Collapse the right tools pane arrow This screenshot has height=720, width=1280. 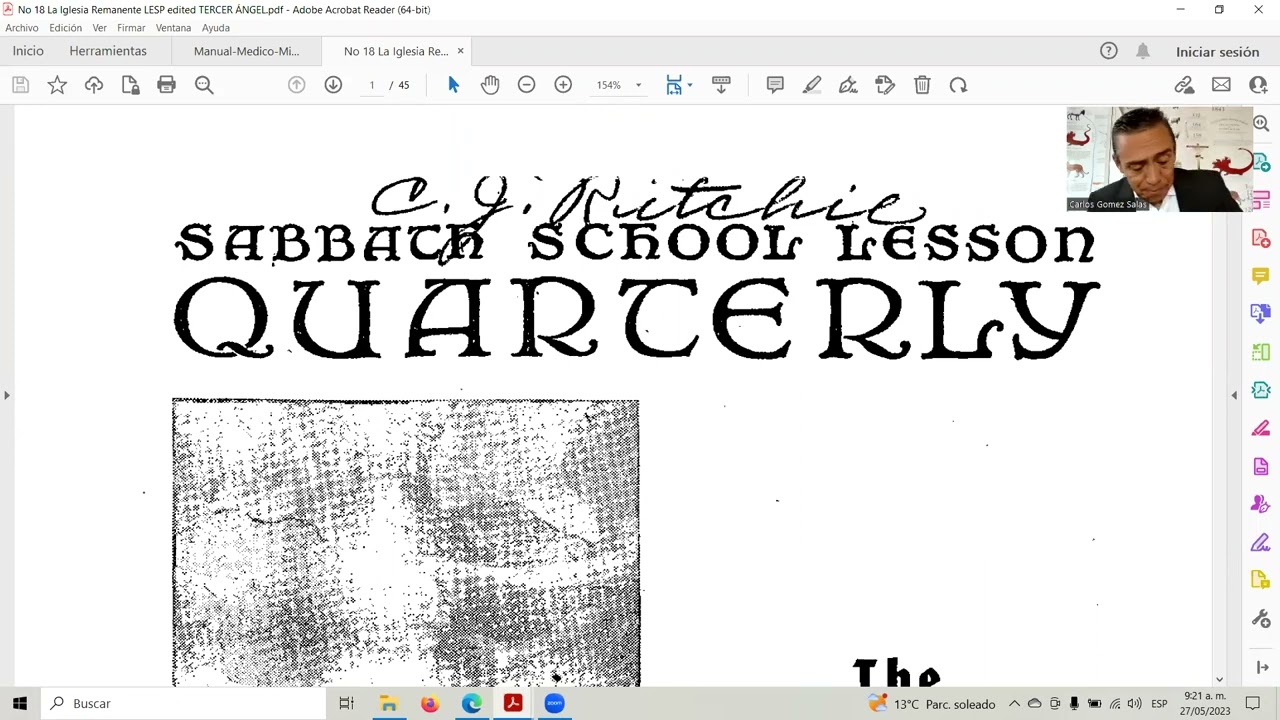tap(1234, 395)
